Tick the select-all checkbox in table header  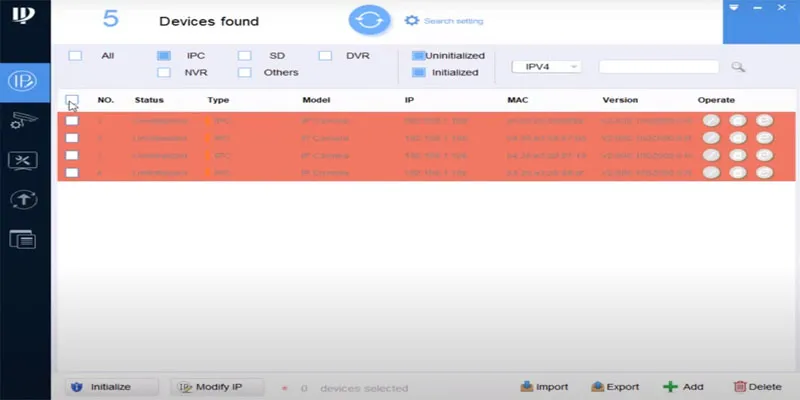(x=72, y=100)
